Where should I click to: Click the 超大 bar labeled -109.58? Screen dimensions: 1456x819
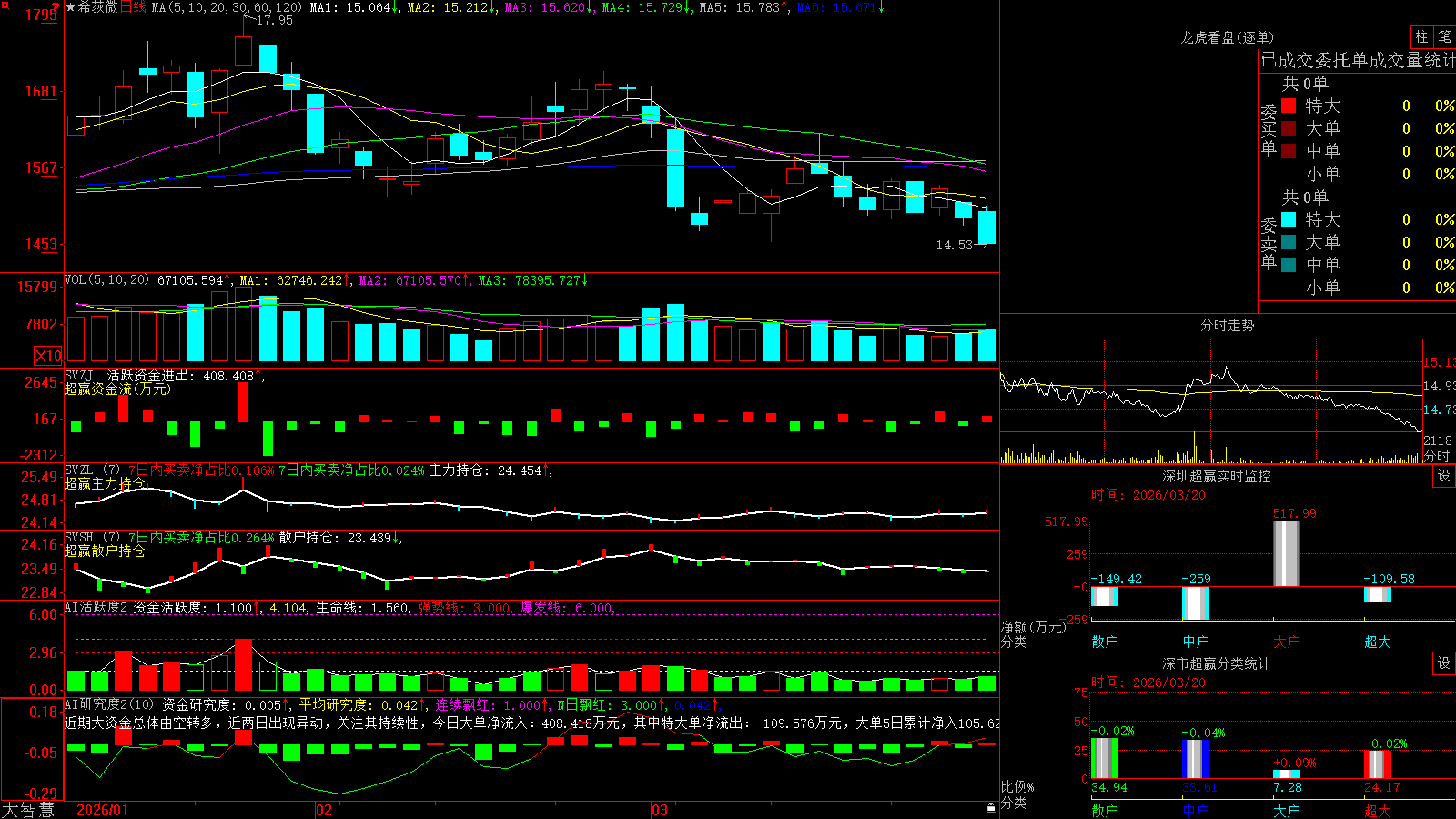pyautogui.click(x=1378, y=594)
